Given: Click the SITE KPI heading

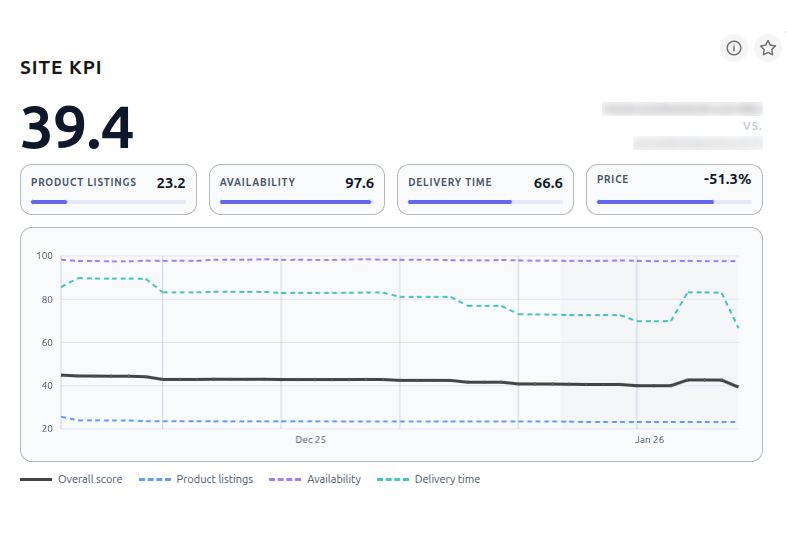Looking at the screenshot, I should coord(61,68).
